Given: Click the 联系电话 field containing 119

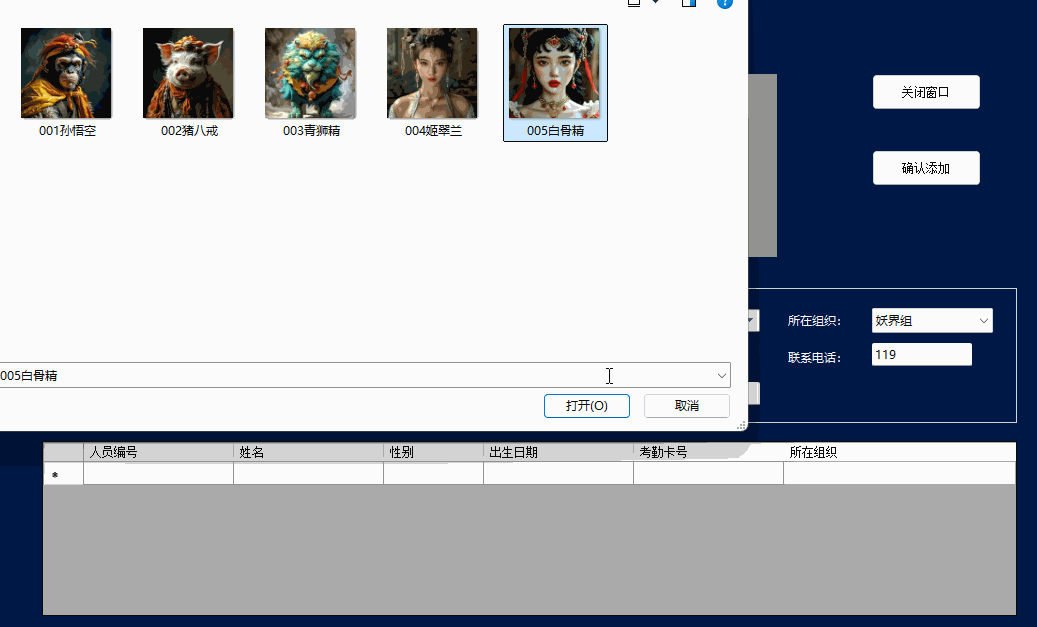Looking at the screenshot, I should coord(921,355).
